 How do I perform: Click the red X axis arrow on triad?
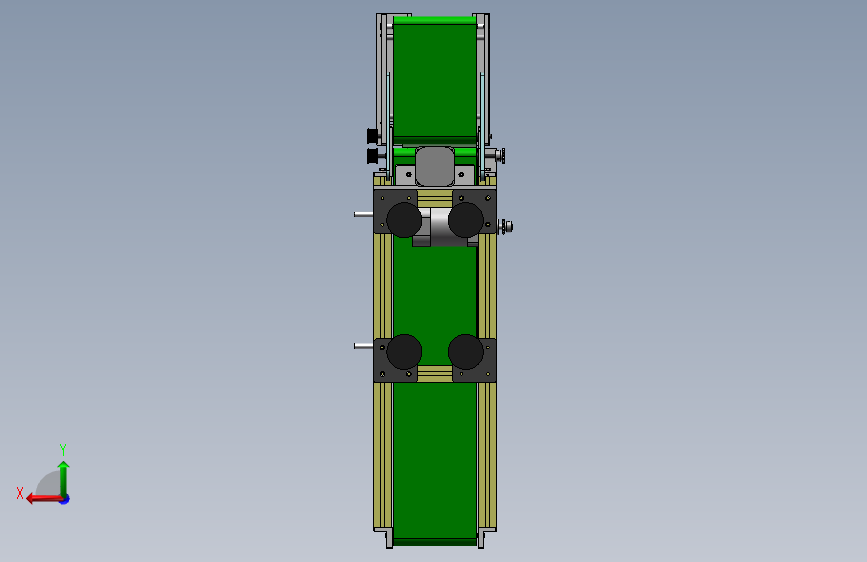pos(43,498)
